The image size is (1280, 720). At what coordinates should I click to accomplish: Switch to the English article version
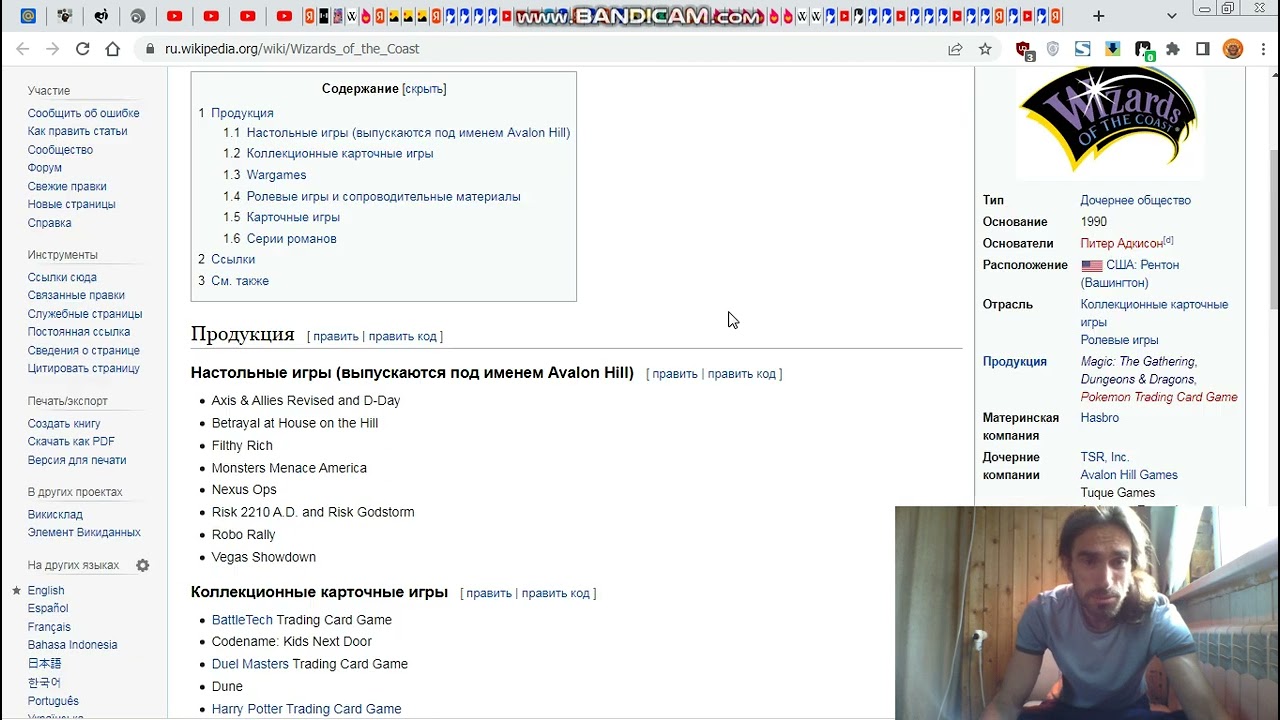coord(46,590)
